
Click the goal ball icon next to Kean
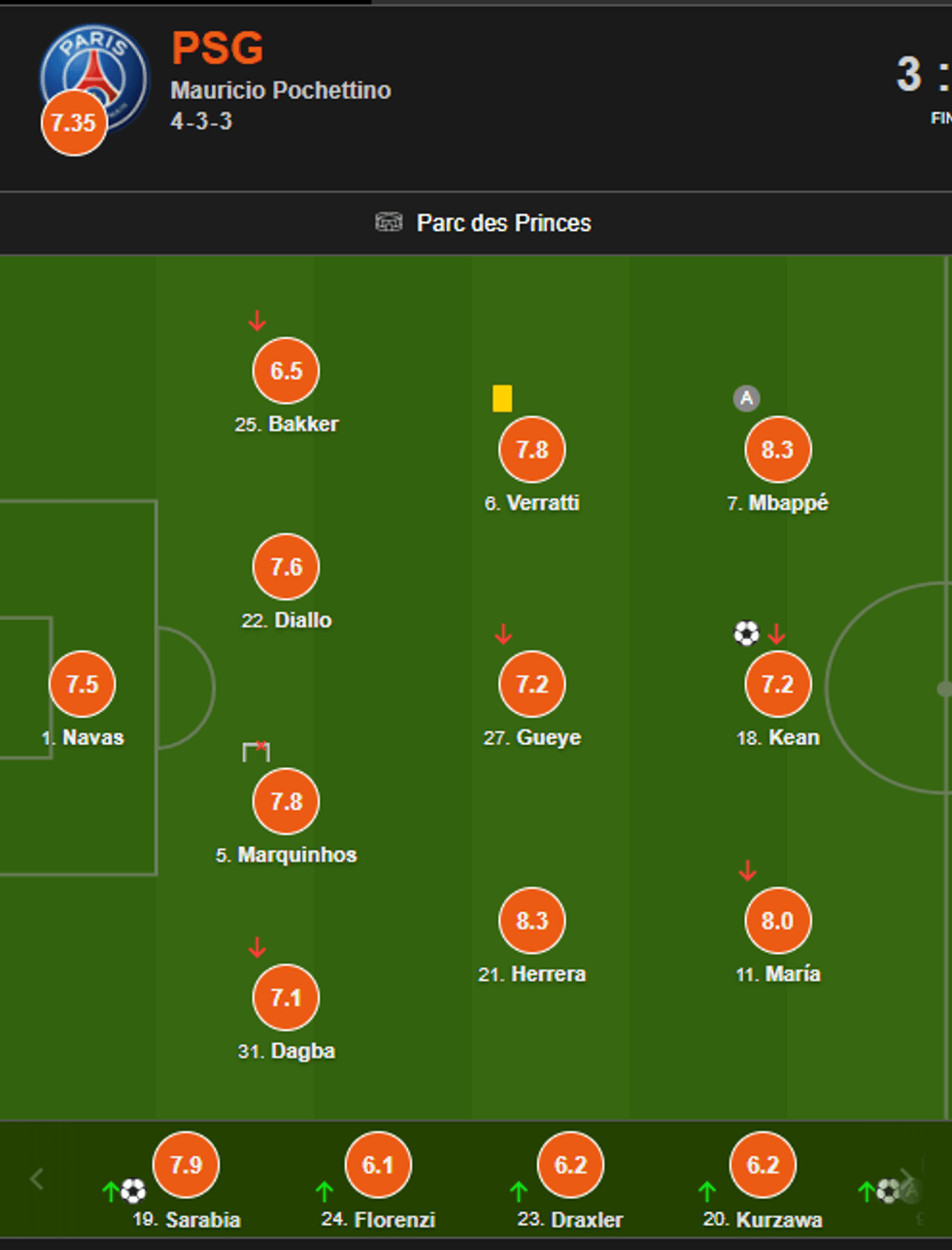pos(746,634)
